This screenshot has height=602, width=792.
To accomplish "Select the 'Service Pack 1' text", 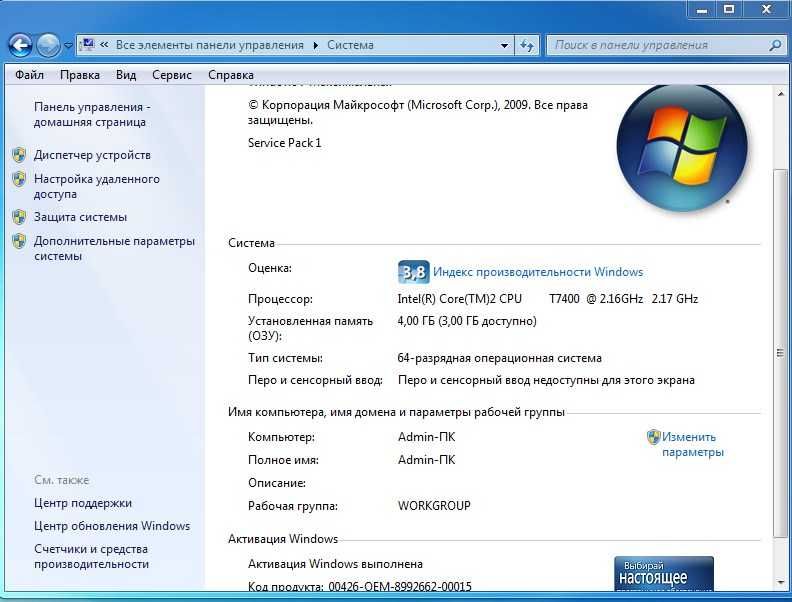I will (x=284, y=143).
